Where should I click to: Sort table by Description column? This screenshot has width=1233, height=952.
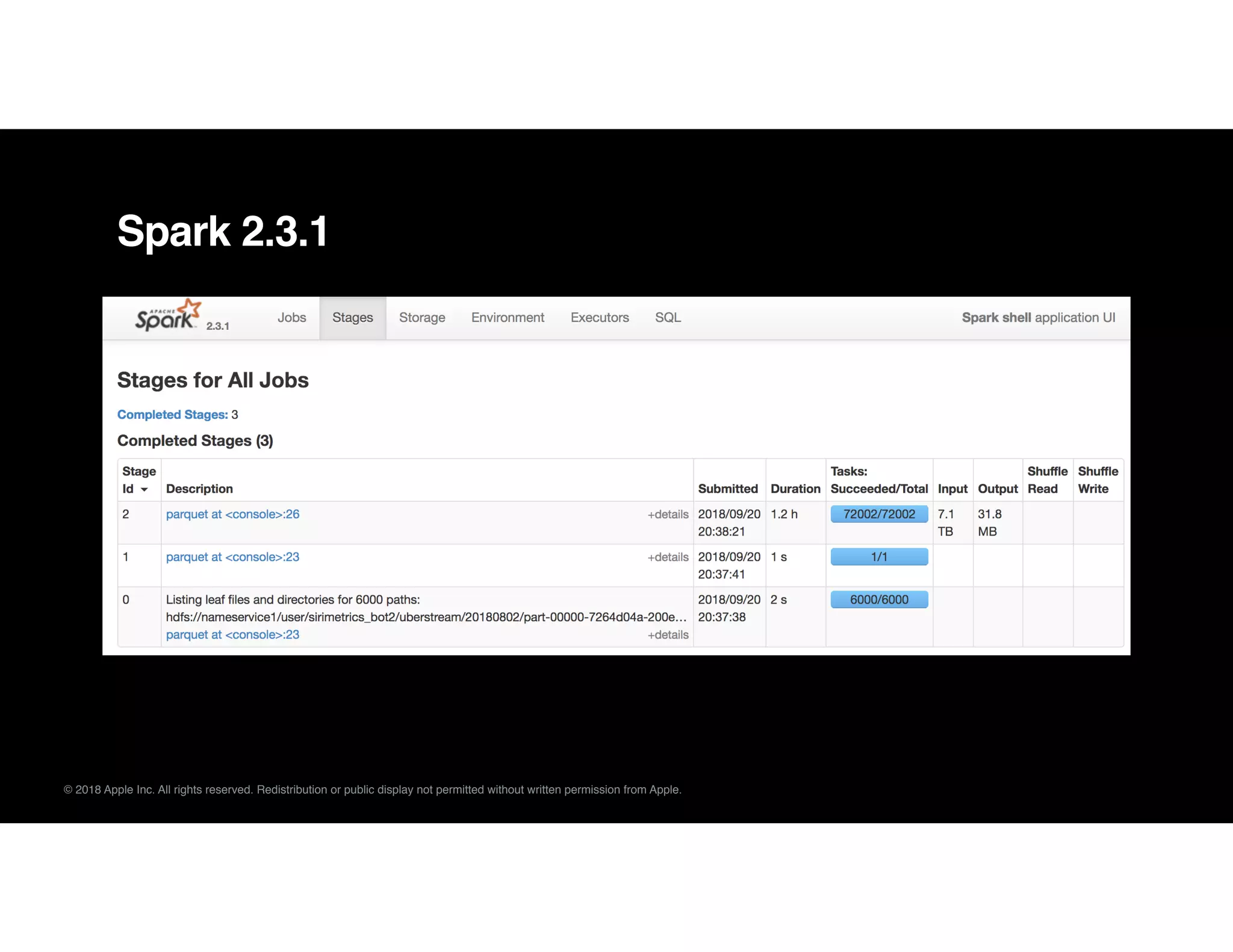click(x=199, y=489)
